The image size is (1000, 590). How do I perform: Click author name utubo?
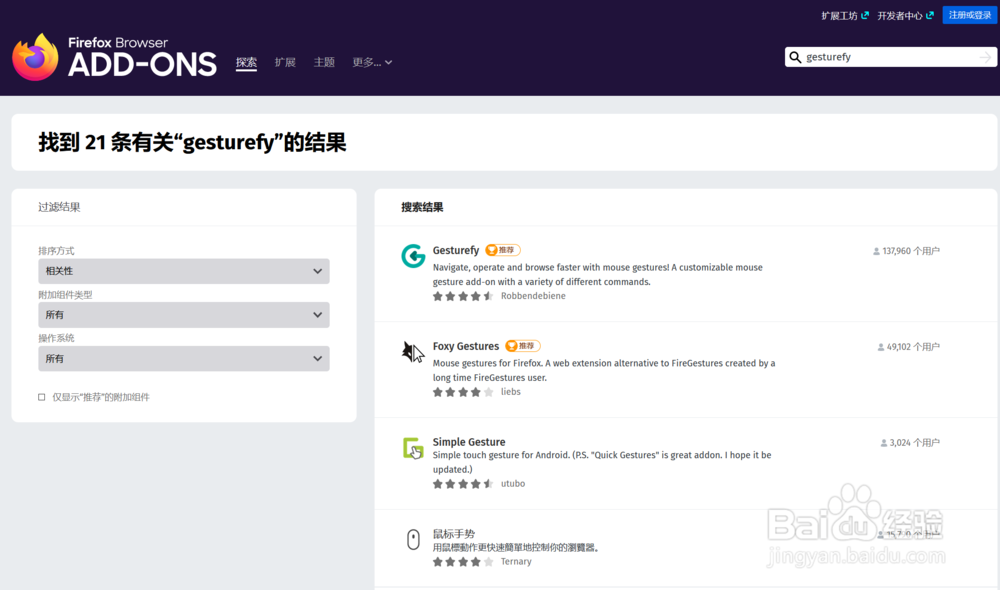pyautogui.click(x=513, y=483)
